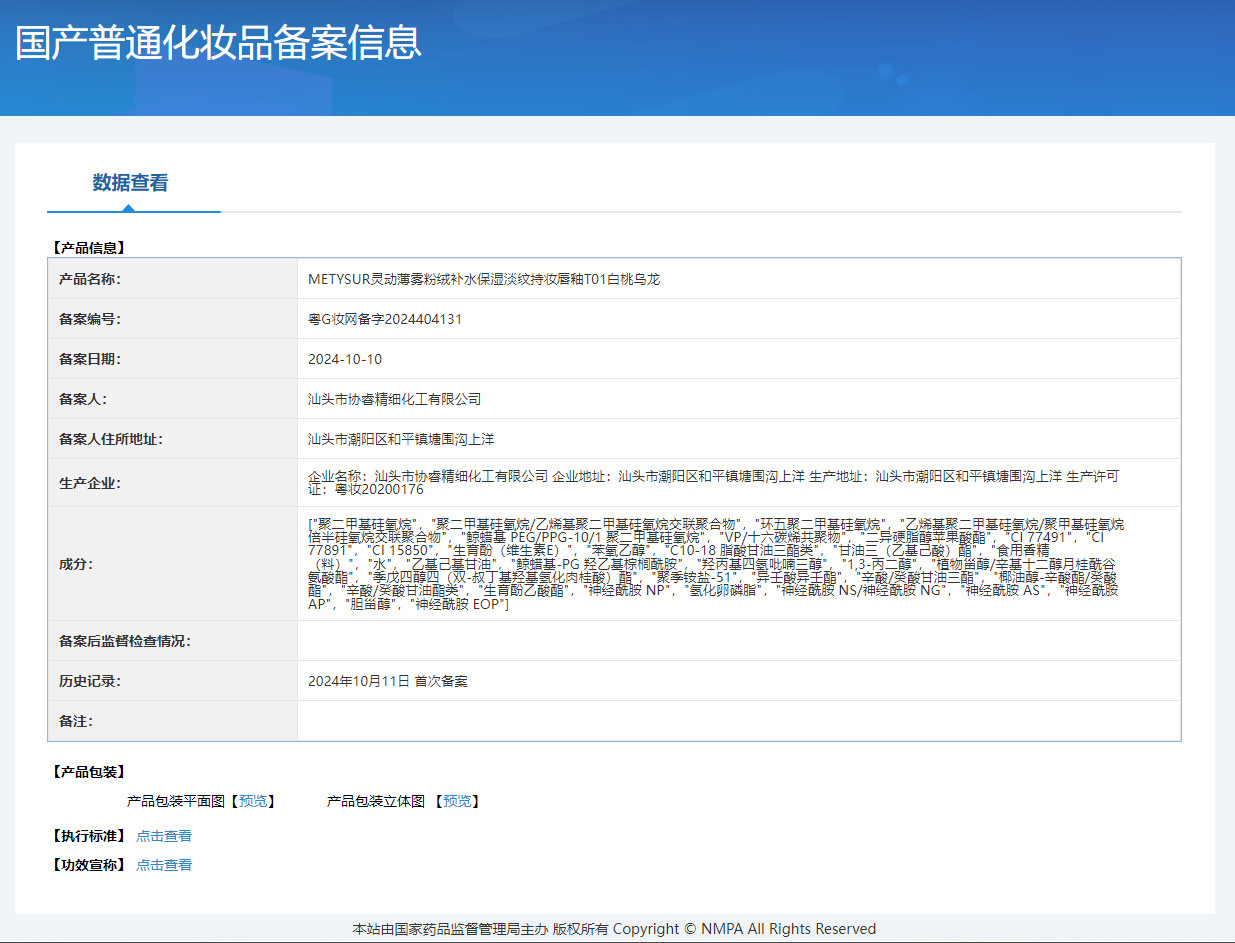The height and width of the screenshot is (943, 1235).
Task: Click the 产品名称 label cell
Action: [173, 279]
